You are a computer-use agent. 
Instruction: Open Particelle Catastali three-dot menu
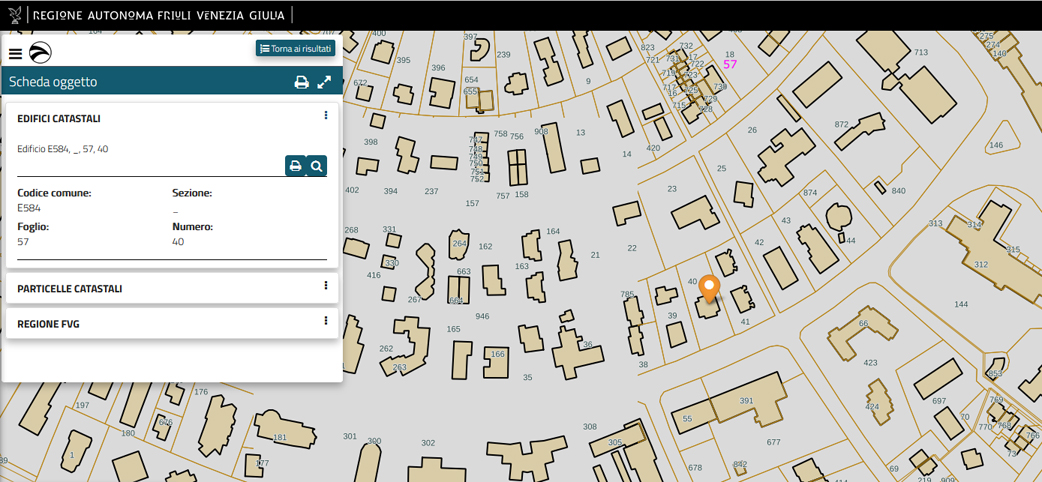(x=326, y=286)
